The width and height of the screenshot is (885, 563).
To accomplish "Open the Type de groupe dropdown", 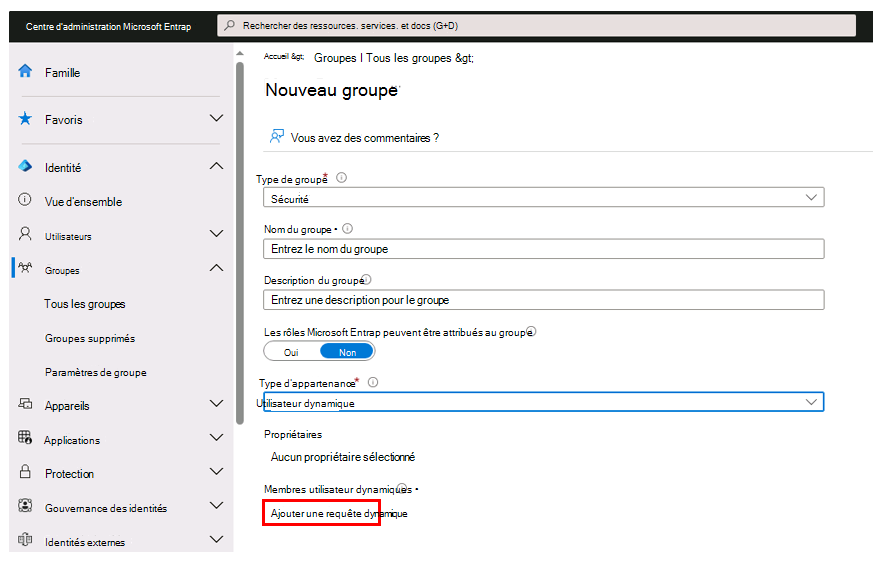I will tap(544, 198).
